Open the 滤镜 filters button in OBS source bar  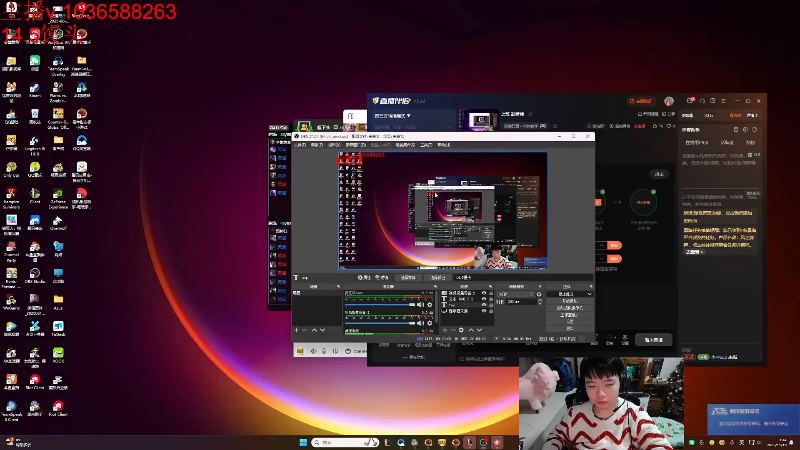coord(382,278)
